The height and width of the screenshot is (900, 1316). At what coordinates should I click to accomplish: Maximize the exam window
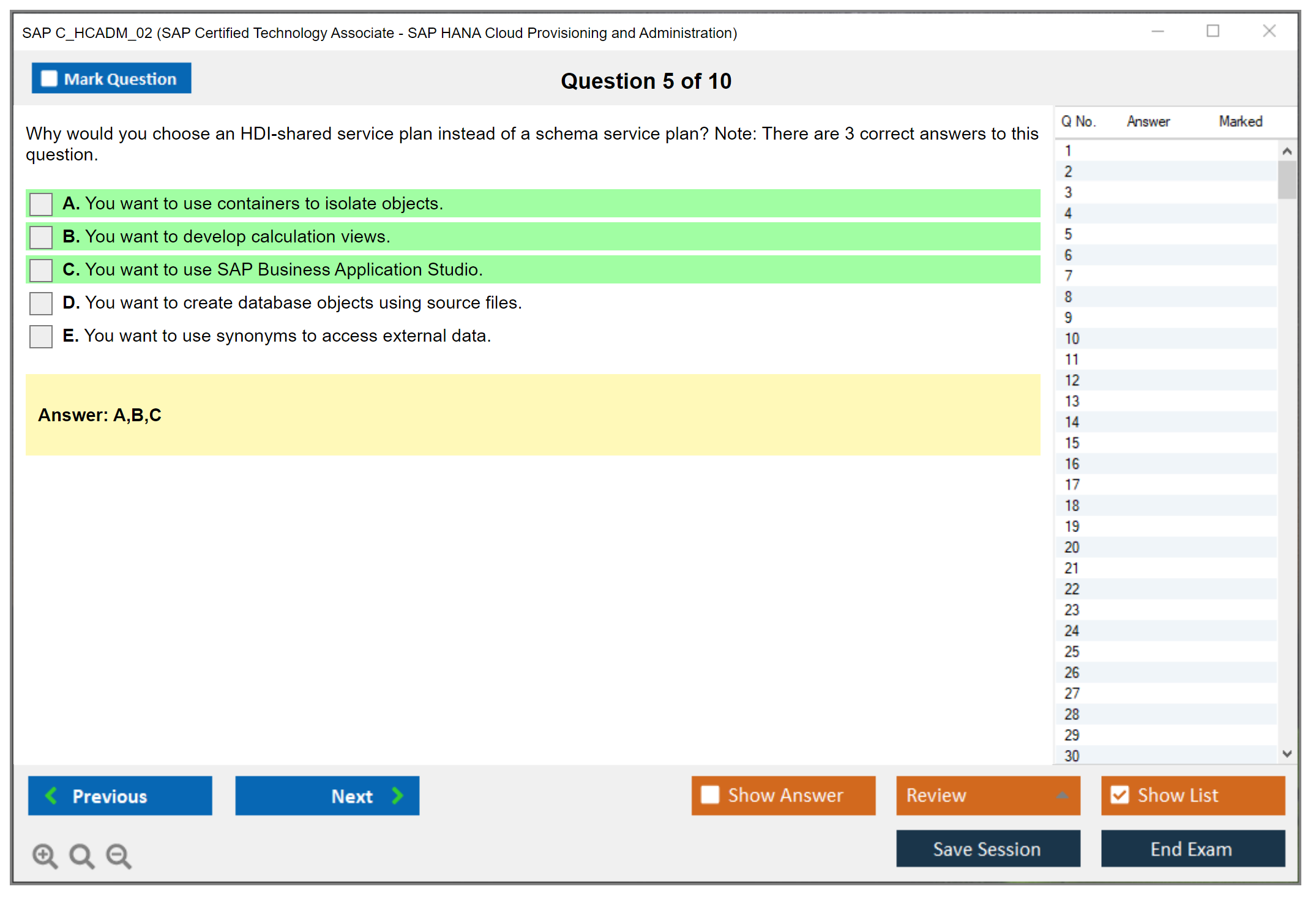pos(1213,31)
